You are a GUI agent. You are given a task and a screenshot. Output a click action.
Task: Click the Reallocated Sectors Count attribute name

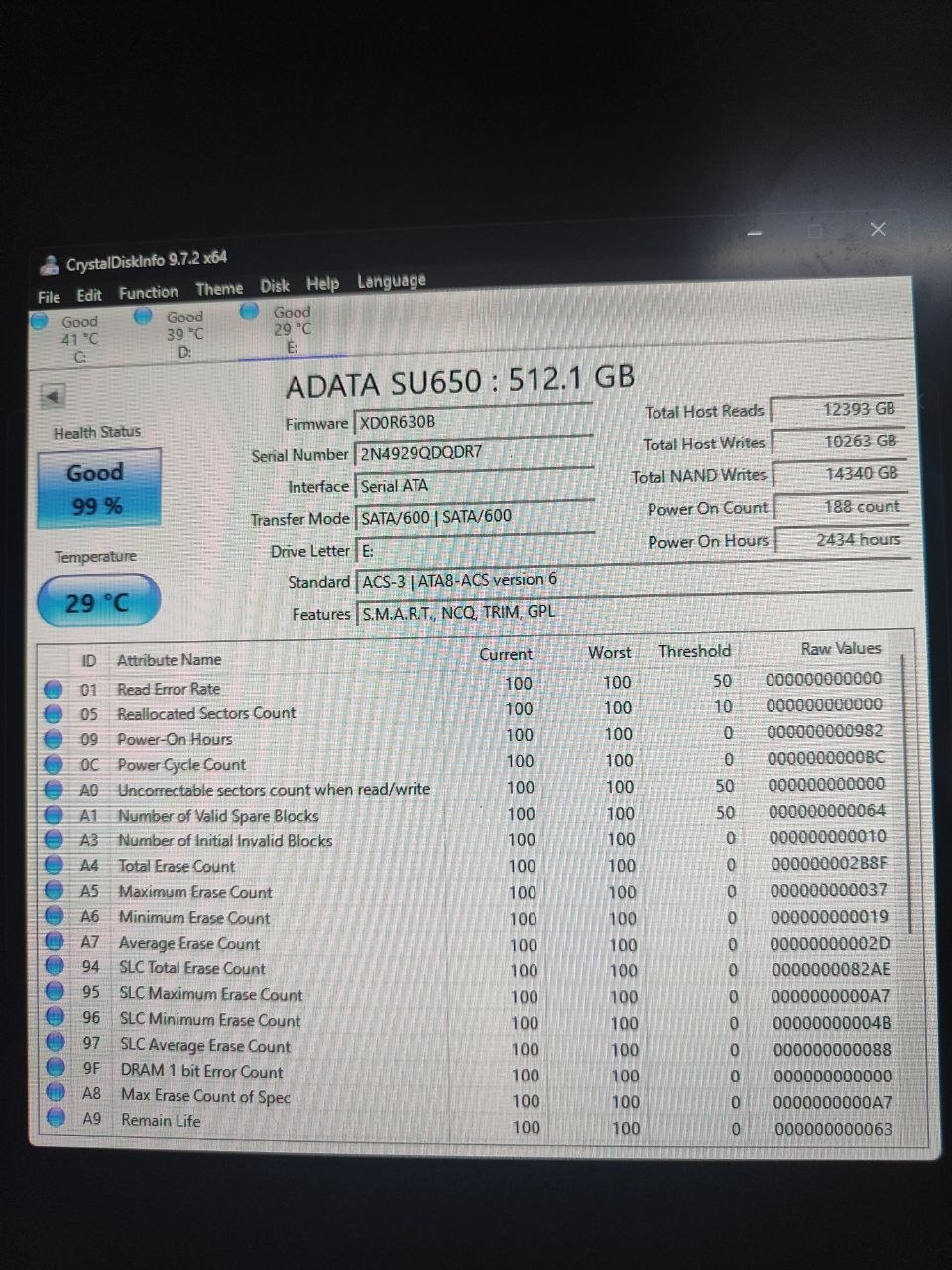pos(206,713)
